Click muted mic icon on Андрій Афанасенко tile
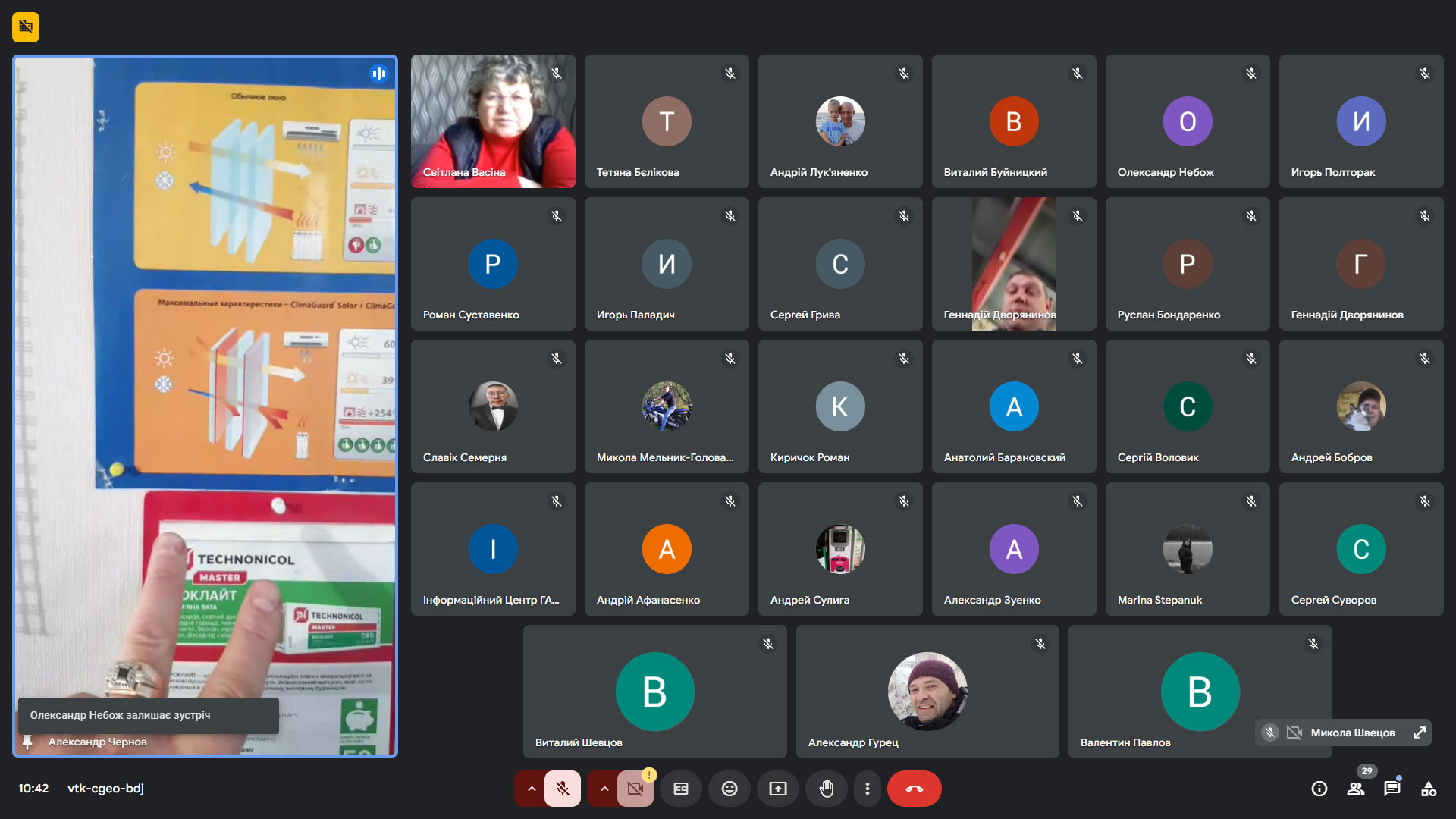The height and width of the screenshot is (819, 1456). coord(730,501)
